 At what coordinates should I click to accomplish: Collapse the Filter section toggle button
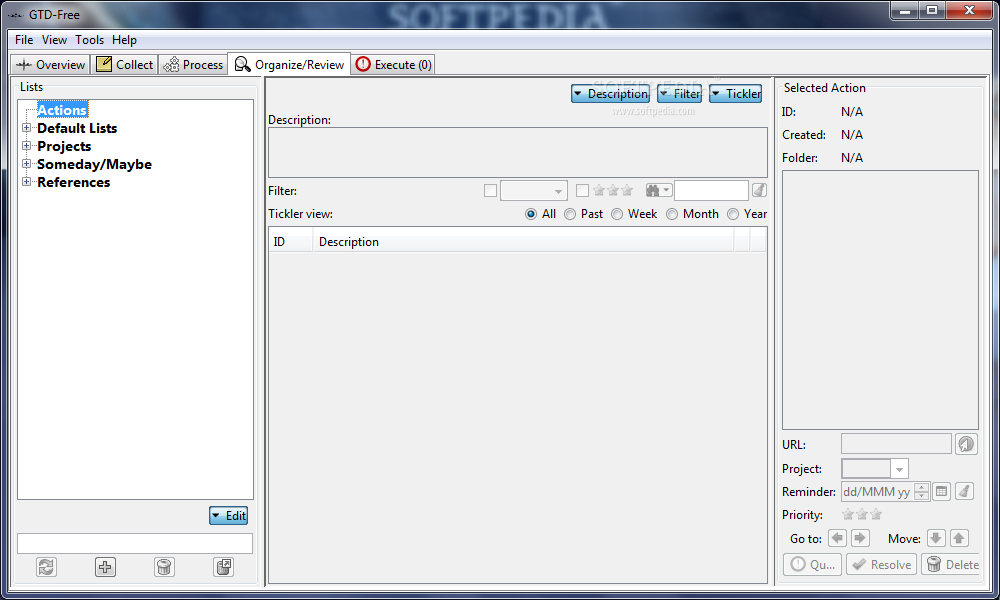pos(680,94)
